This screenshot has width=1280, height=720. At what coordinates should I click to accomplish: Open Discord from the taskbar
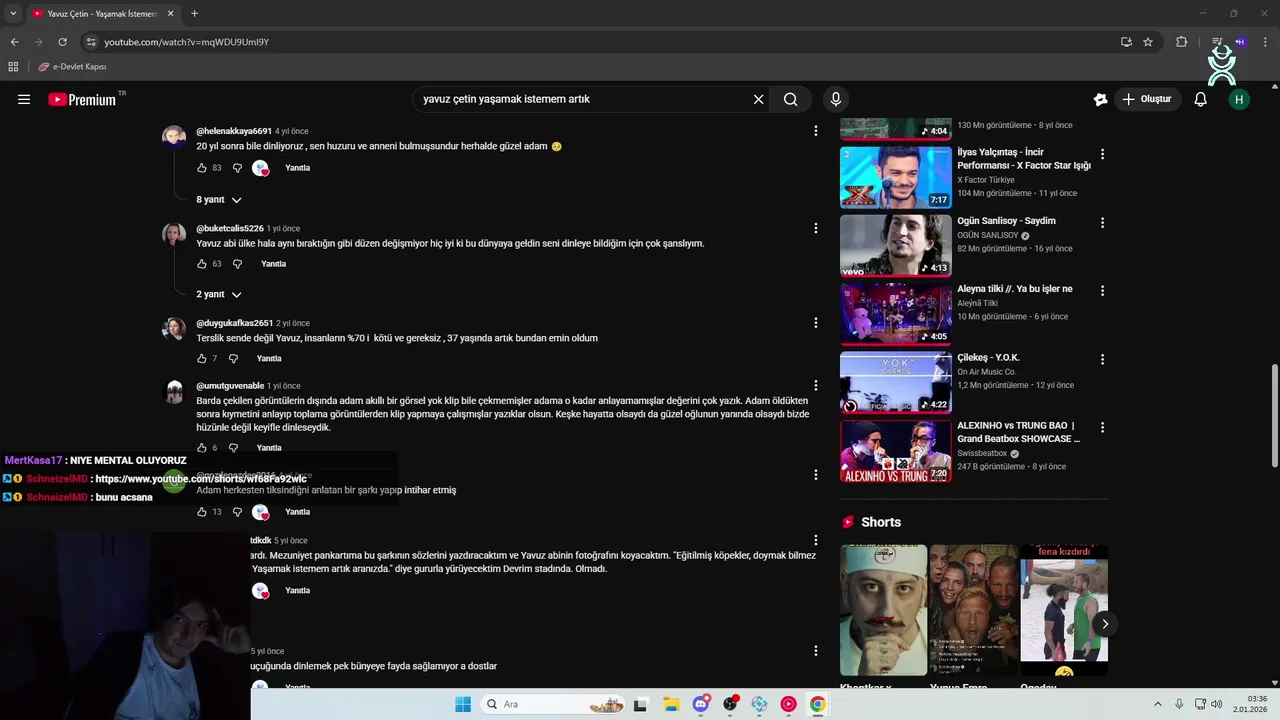coord(701,704)
